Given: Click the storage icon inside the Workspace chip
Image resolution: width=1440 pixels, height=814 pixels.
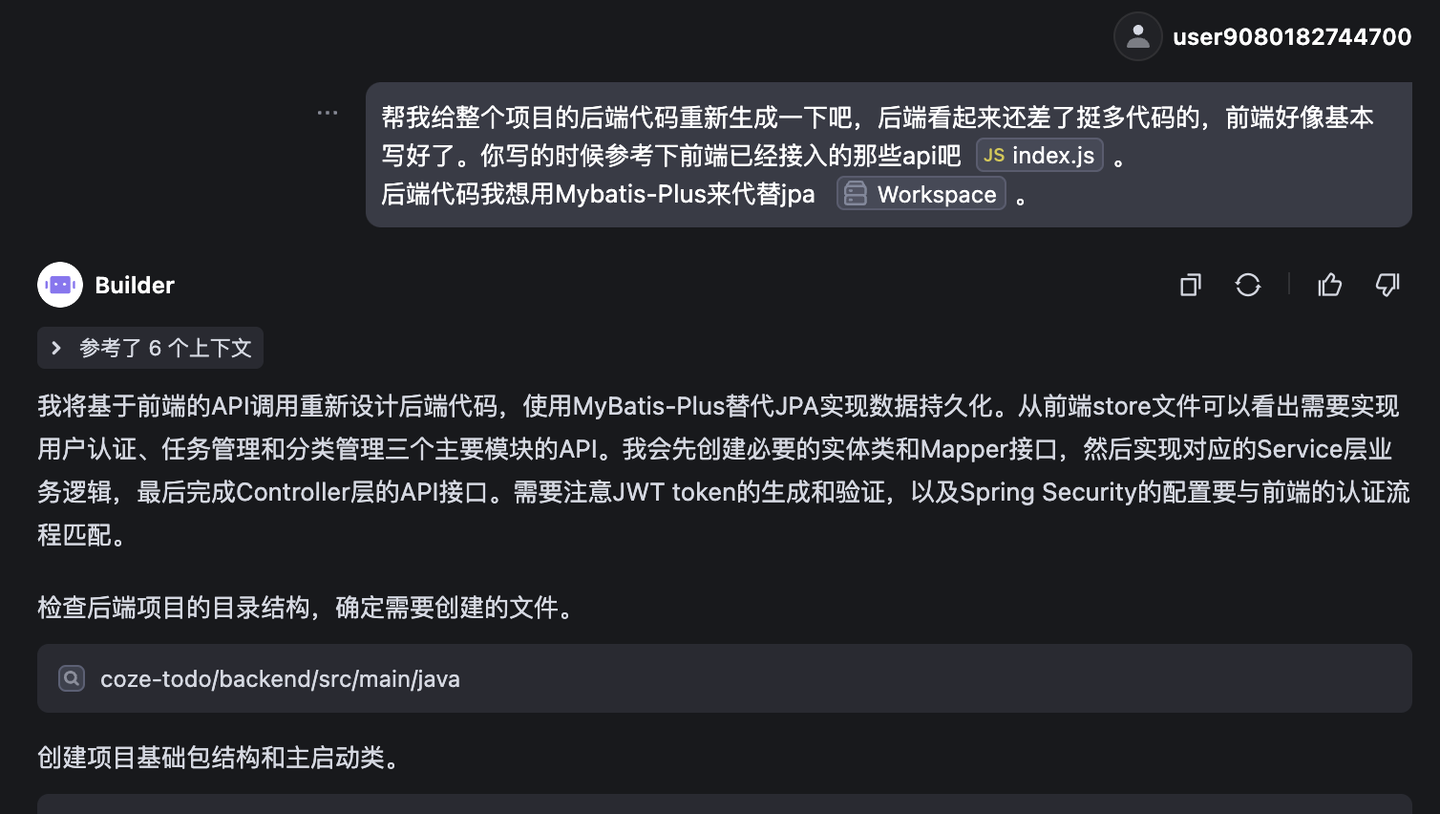Looking at the screenshot, I should click(855, 193).
